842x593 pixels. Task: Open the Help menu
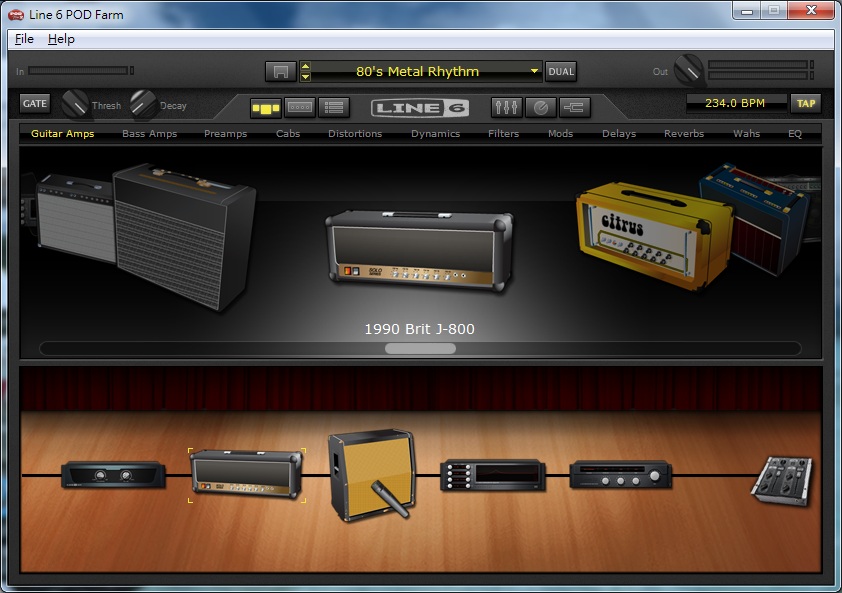click(x=61, y=39)
